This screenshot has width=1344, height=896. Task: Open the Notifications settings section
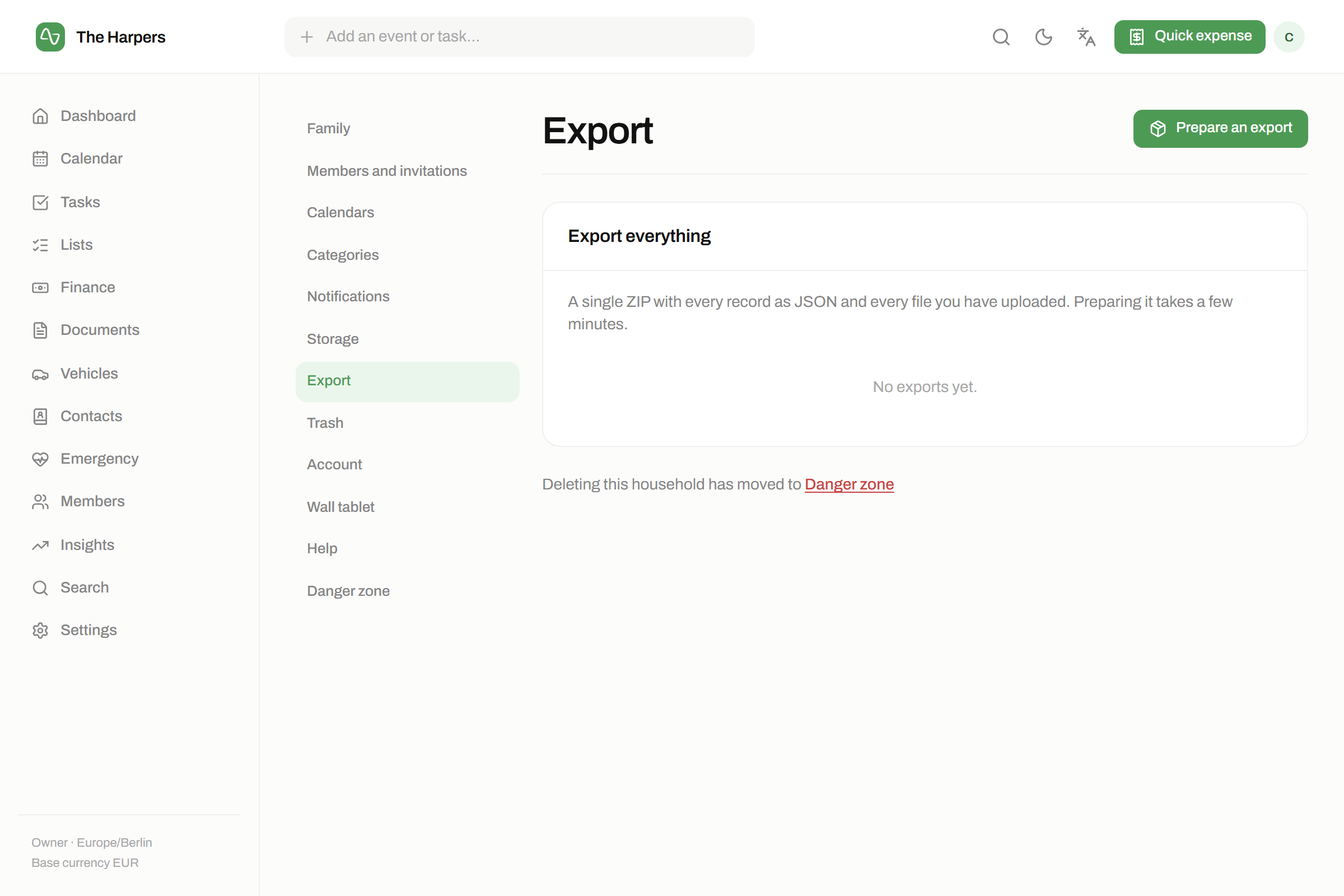pos(408,297)
